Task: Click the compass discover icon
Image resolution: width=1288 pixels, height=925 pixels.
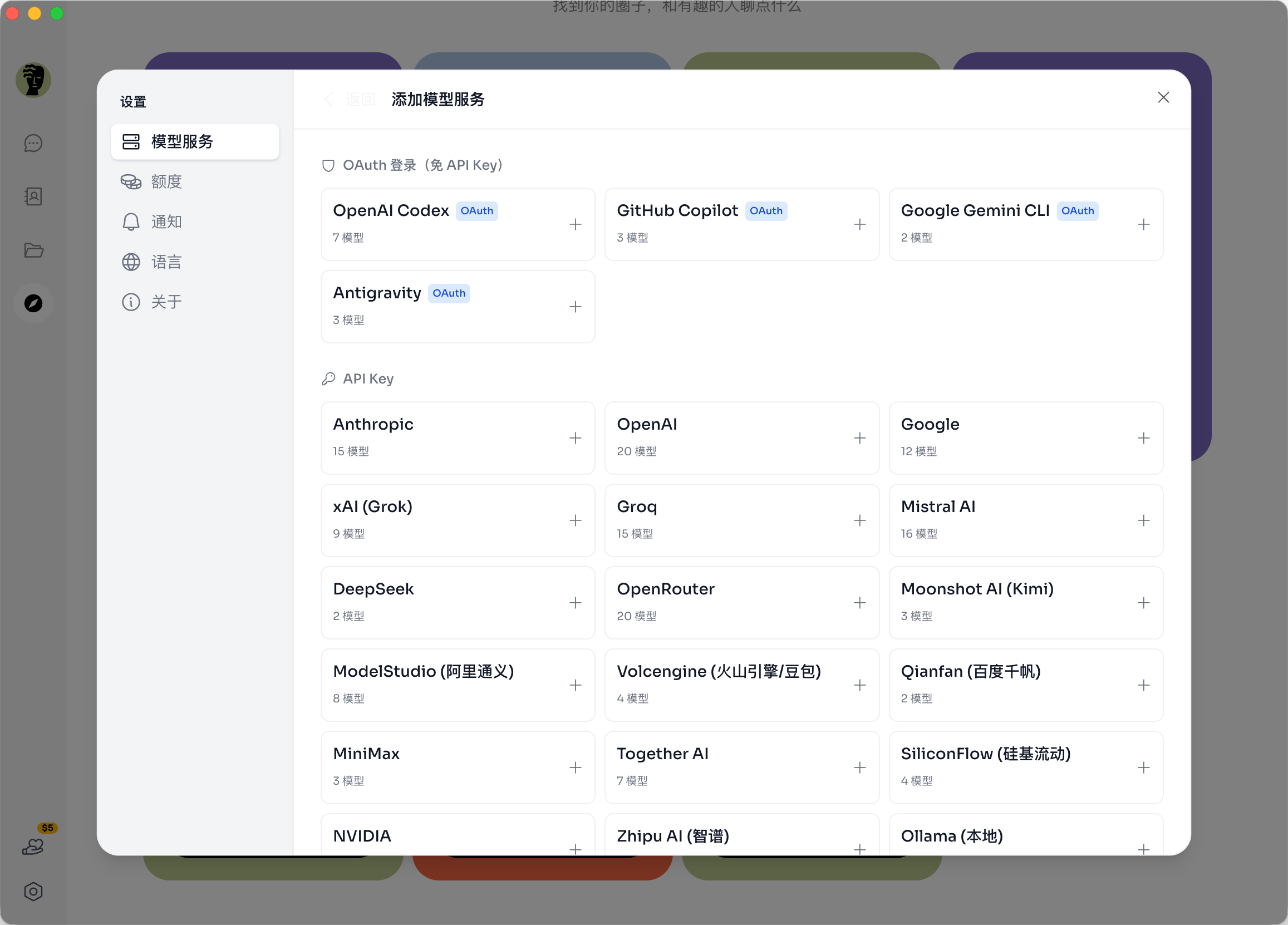Action: [33, 303]
